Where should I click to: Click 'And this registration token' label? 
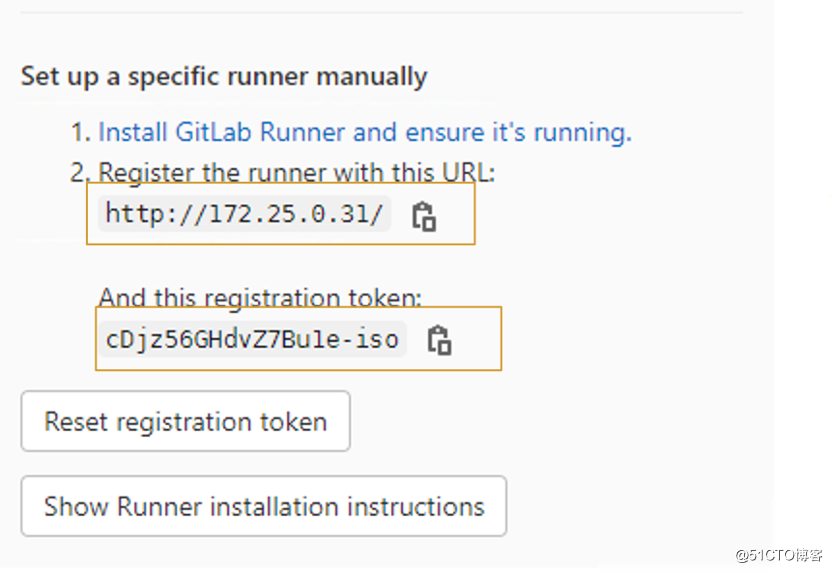point(260,298)
